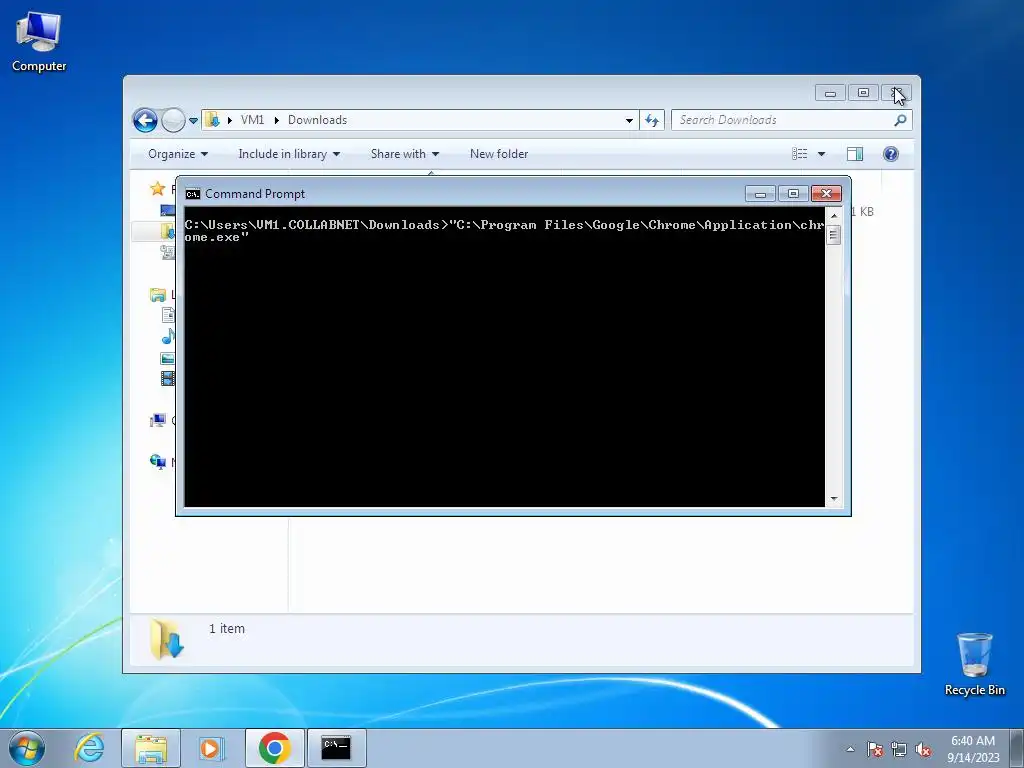The image size is (1024, 768).
Task: Select Computer icon in the navigation pane
Action: coord(157,421)
